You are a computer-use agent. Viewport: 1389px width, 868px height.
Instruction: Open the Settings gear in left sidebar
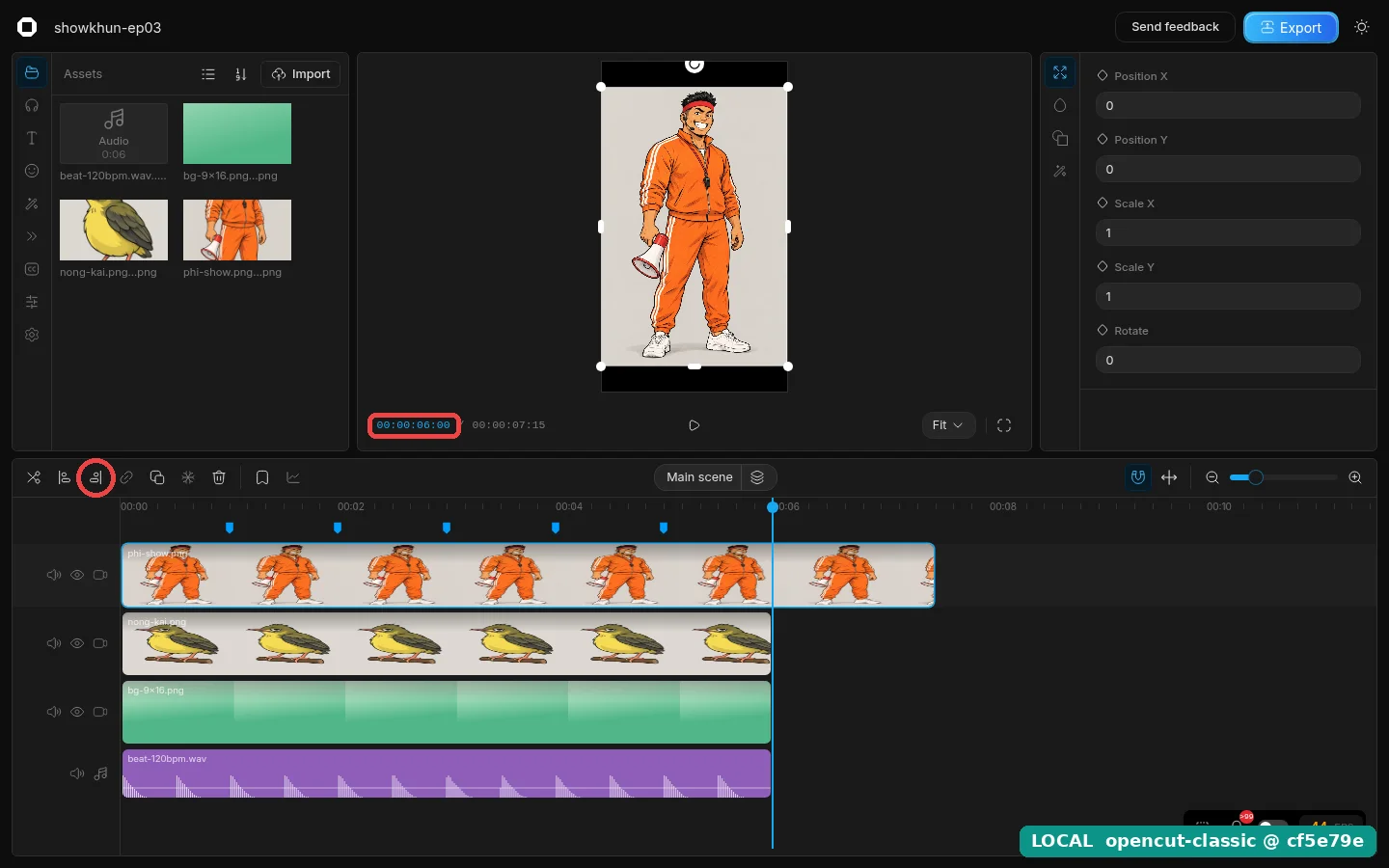32,335
